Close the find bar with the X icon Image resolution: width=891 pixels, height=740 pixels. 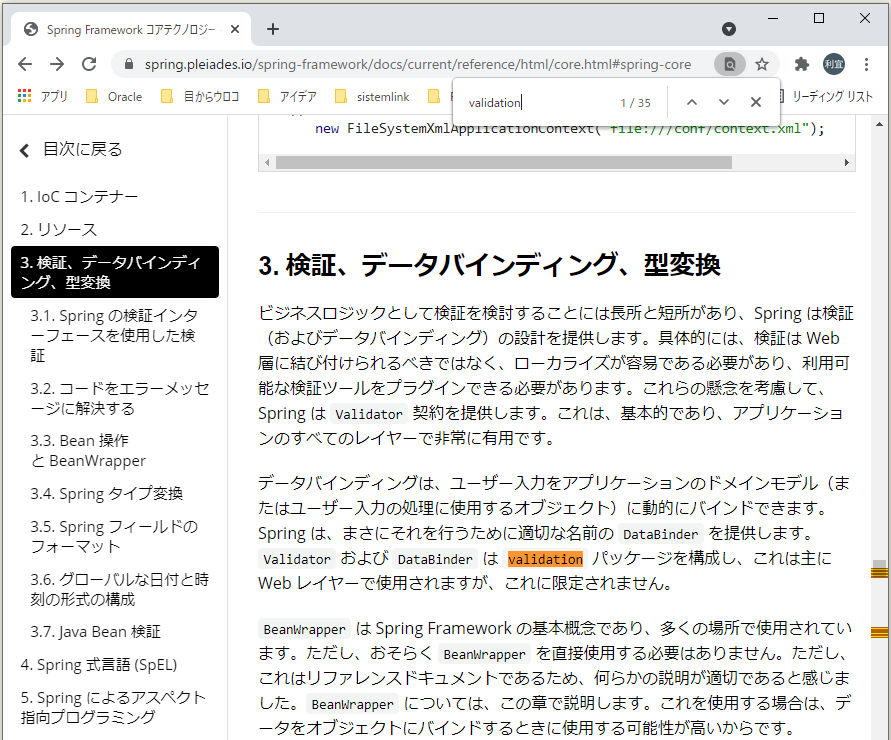[755, 101]
